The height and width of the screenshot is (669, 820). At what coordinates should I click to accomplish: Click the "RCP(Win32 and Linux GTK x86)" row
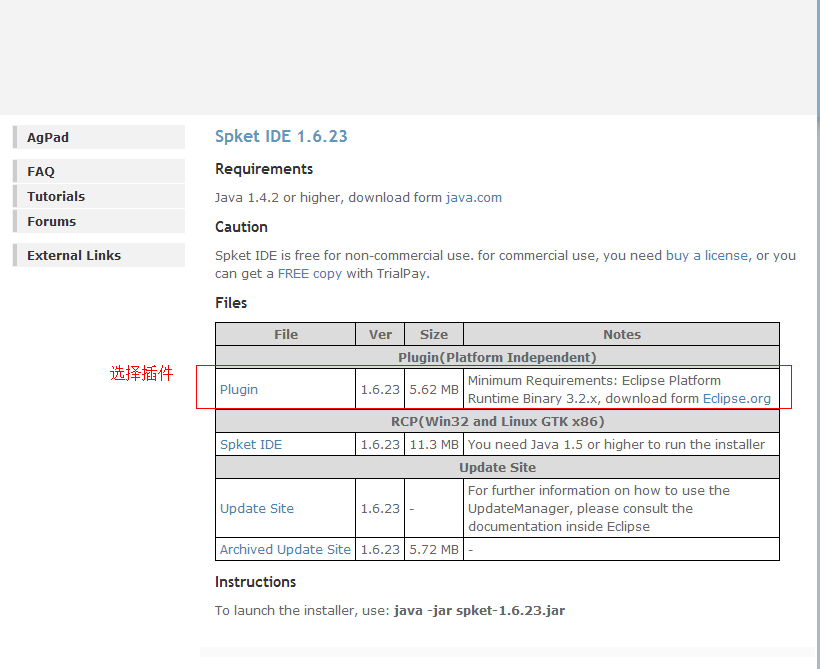tap(497, 422)
